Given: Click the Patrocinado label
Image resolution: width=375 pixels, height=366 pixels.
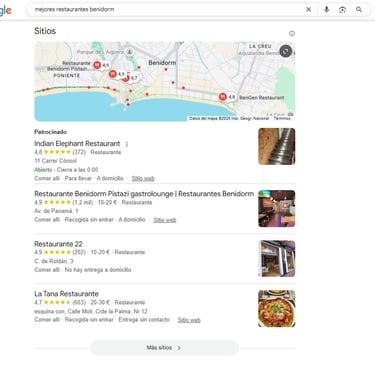Looking at the screenshot, I should coord(50,132).
